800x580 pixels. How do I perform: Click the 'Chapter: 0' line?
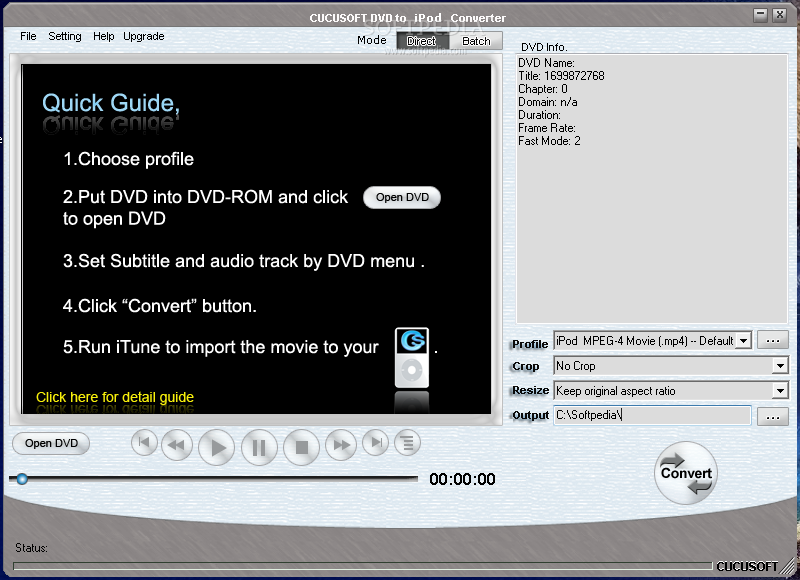coord(542,89)
